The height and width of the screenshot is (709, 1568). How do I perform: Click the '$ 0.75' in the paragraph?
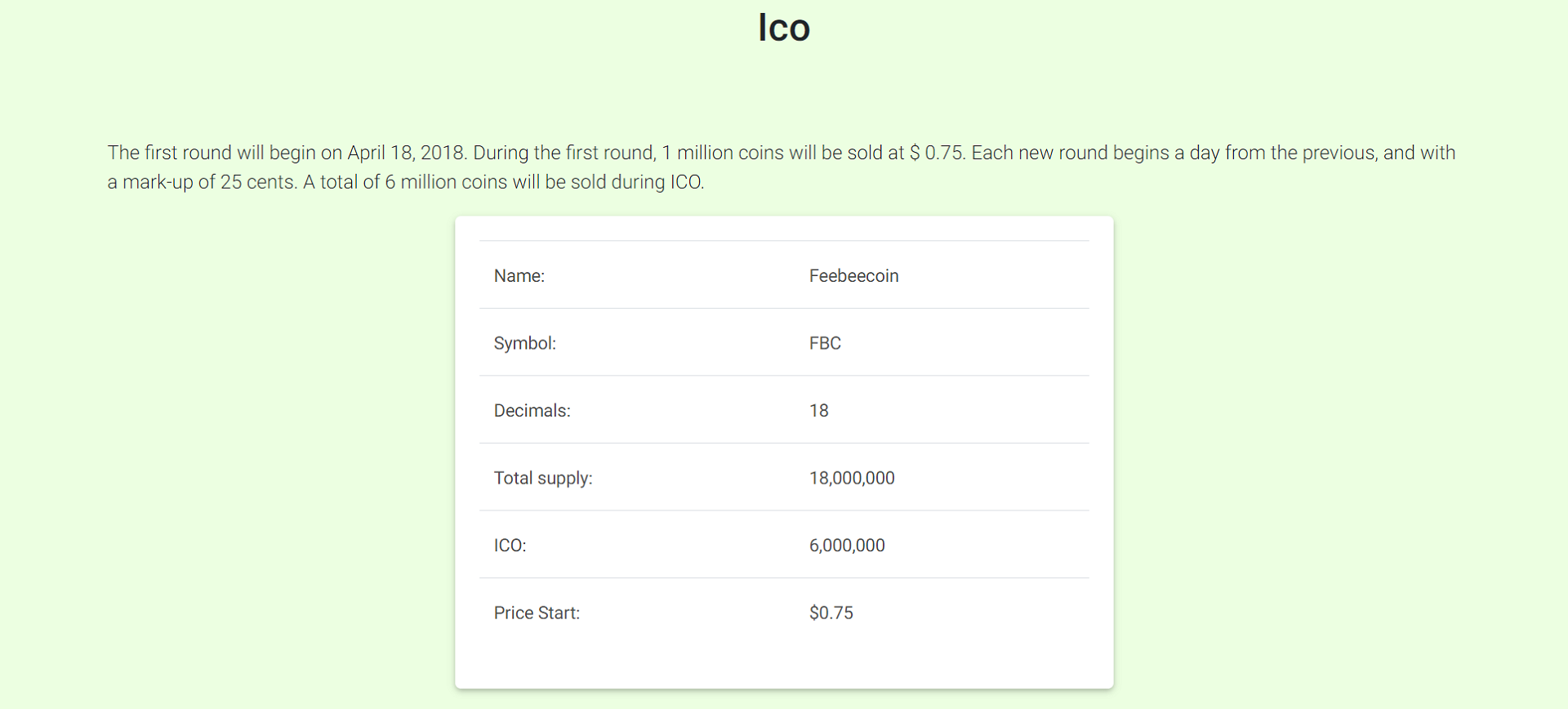(936, 153)
